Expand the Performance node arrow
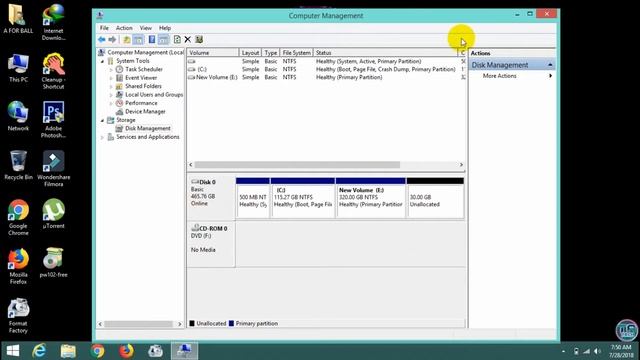This screenshot has width=640, height=360. tap(111, 103)
